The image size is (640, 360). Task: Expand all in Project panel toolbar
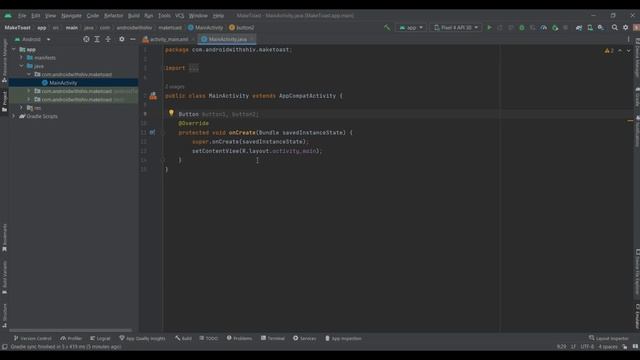[x=97, y=39]
